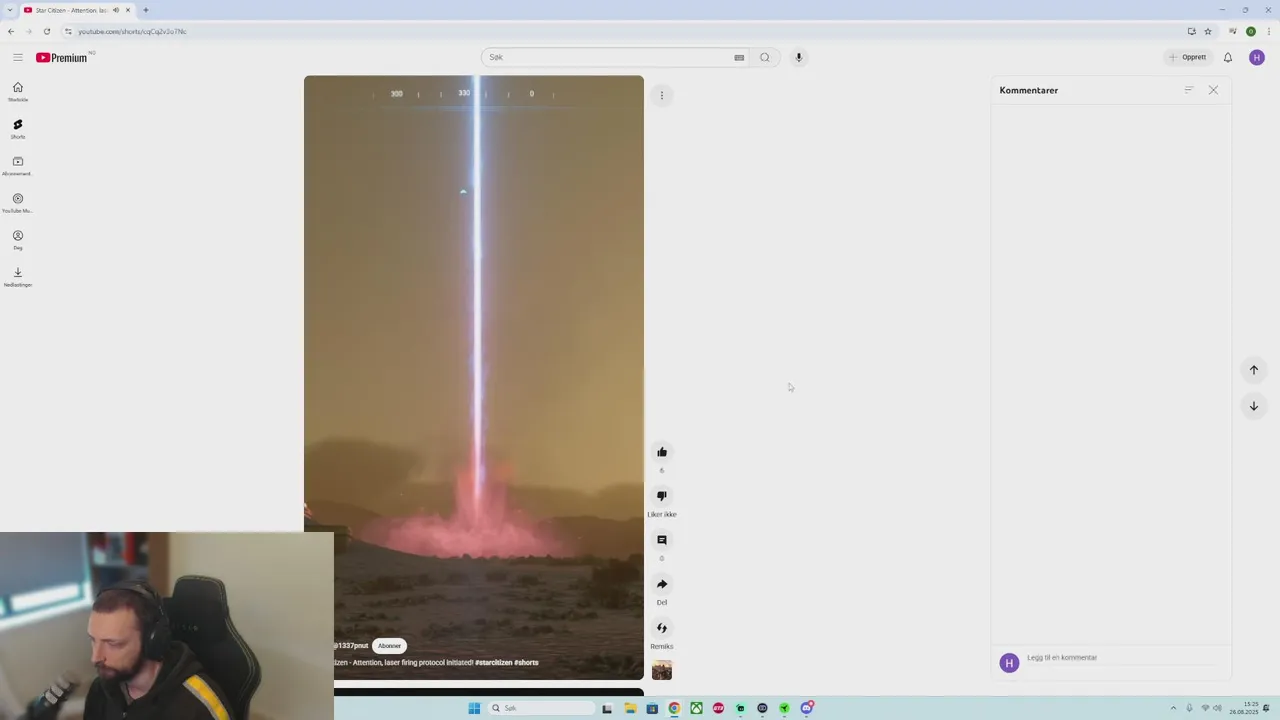Open File Explorer from the taskbar
This screenshot has height=720, width=1280.
[x=630, y=708]
